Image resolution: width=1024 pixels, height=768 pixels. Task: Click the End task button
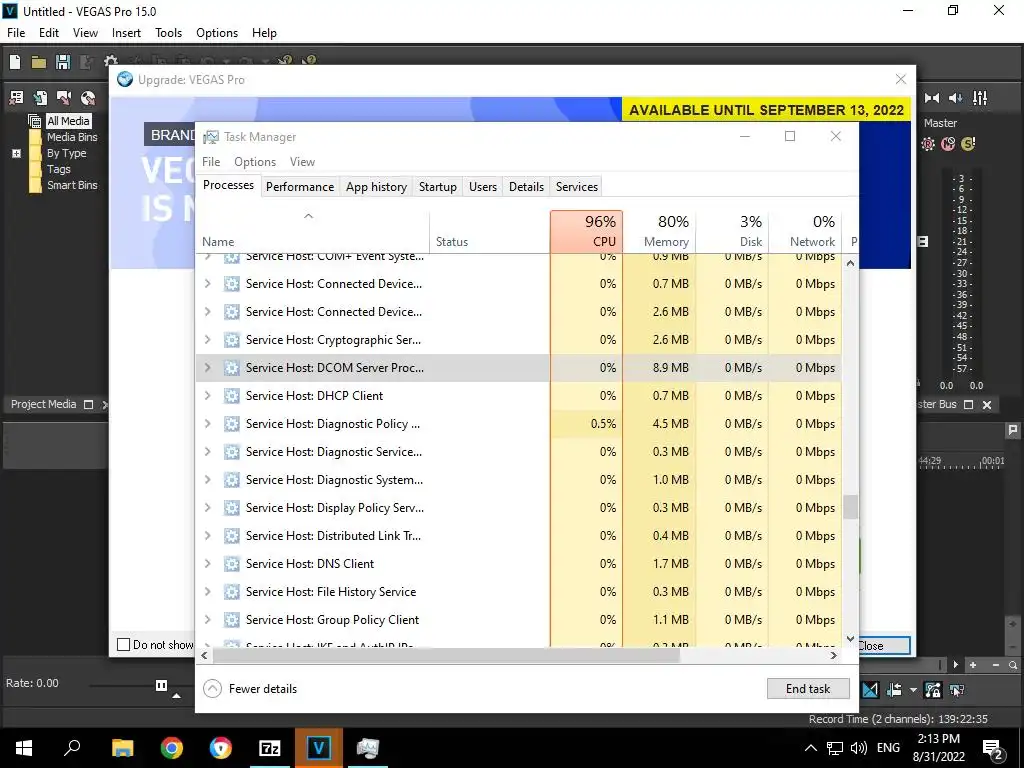point(808,688)
